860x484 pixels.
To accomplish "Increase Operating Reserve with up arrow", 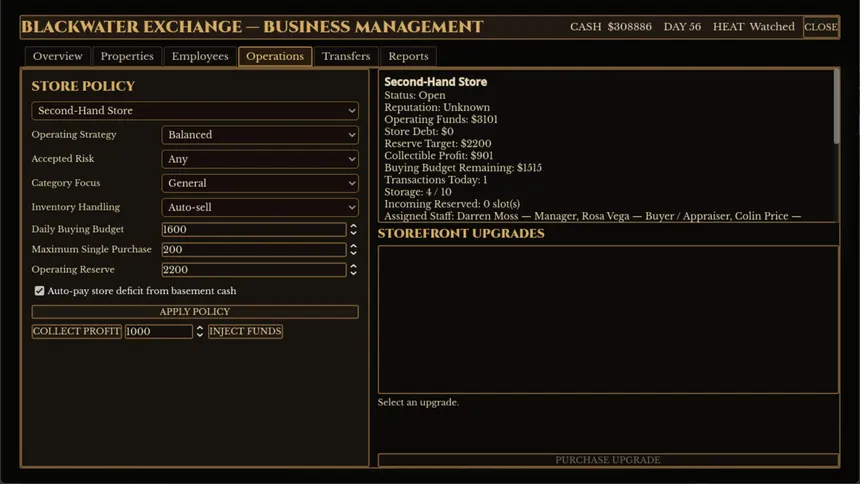I will (x=353, y=266).
